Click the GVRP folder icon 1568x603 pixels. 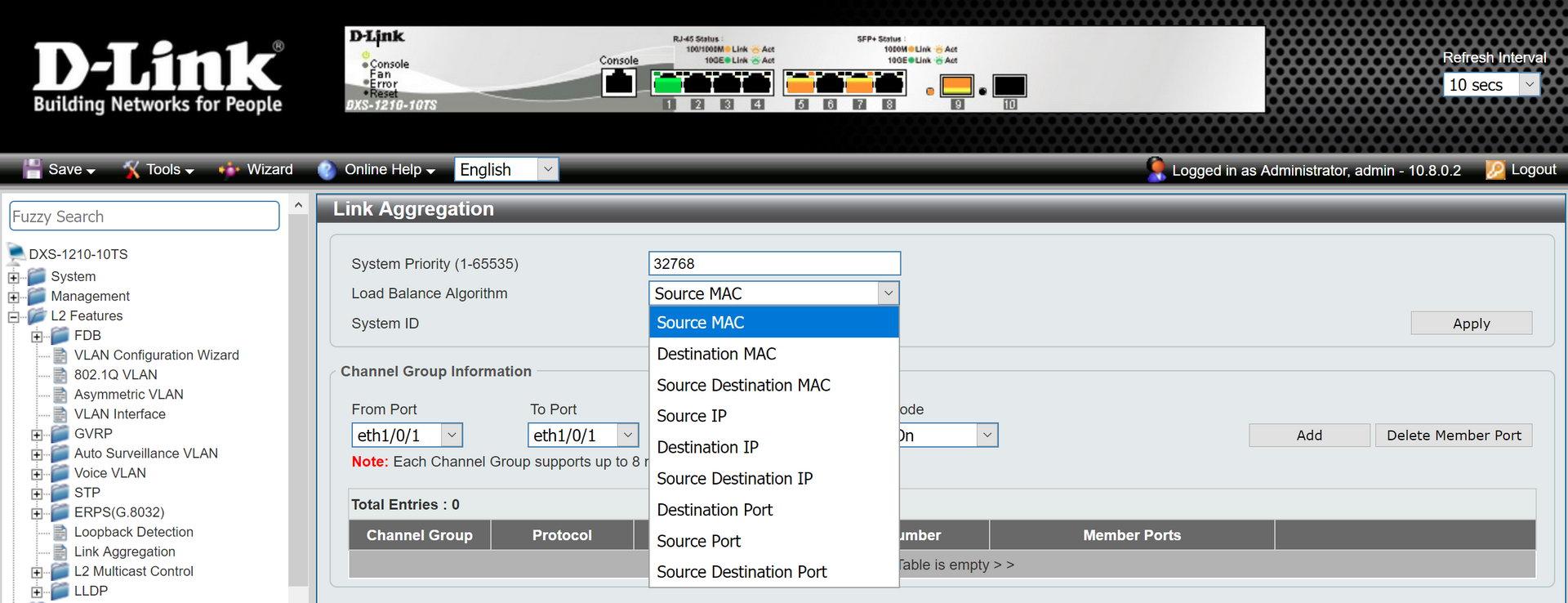click(x=60, y=433)
